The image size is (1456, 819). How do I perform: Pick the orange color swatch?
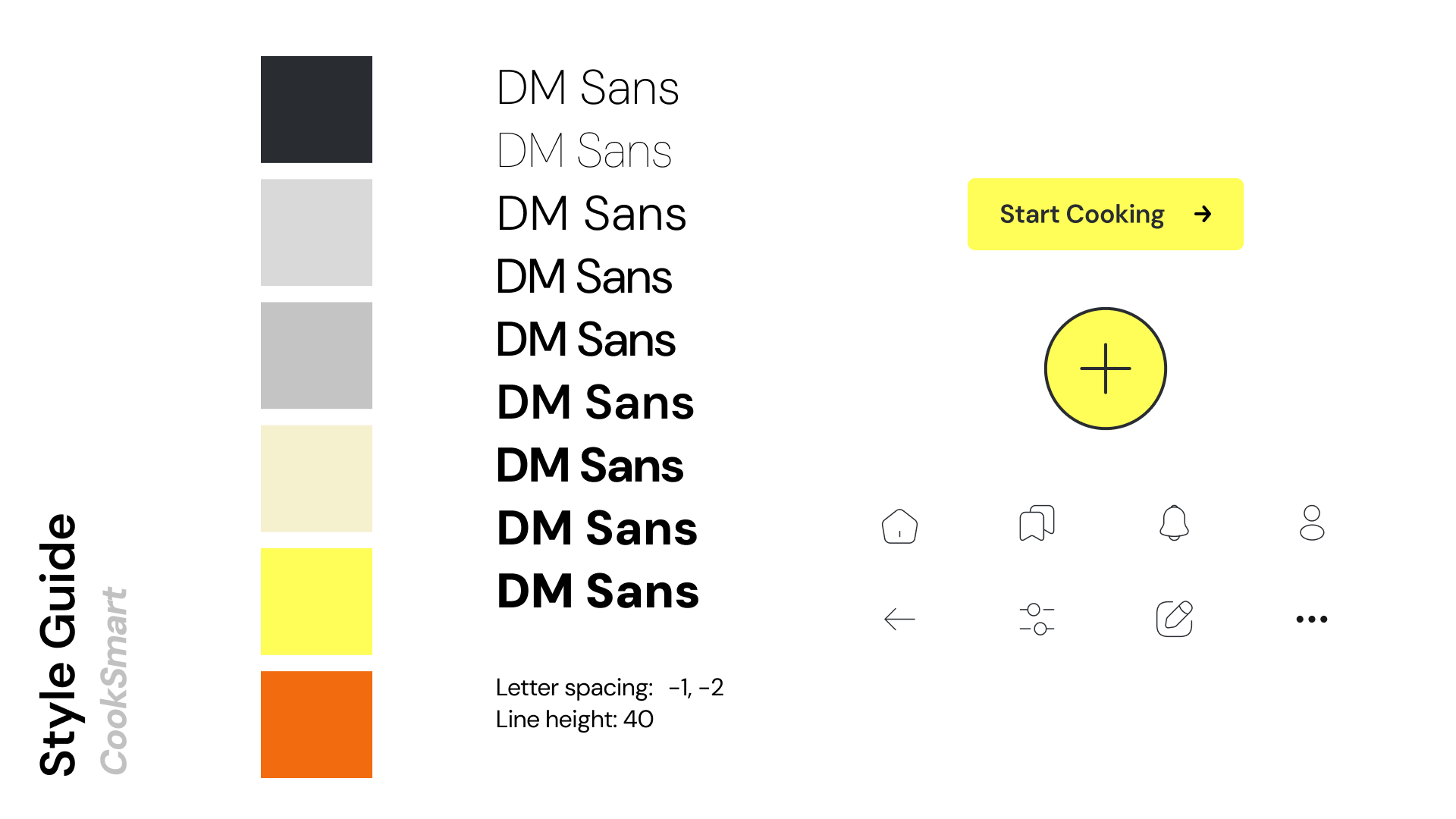coord(316,724)
